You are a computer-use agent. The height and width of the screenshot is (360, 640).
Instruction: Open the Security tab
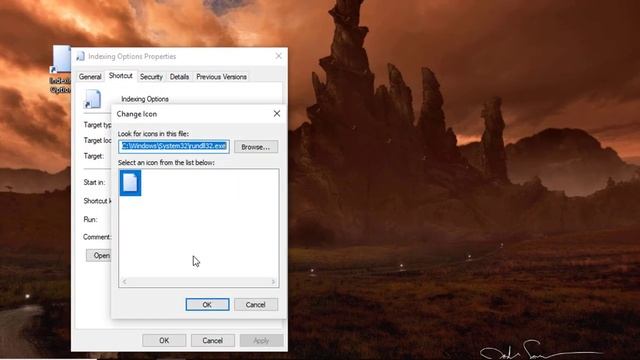(x=151, y=77)
